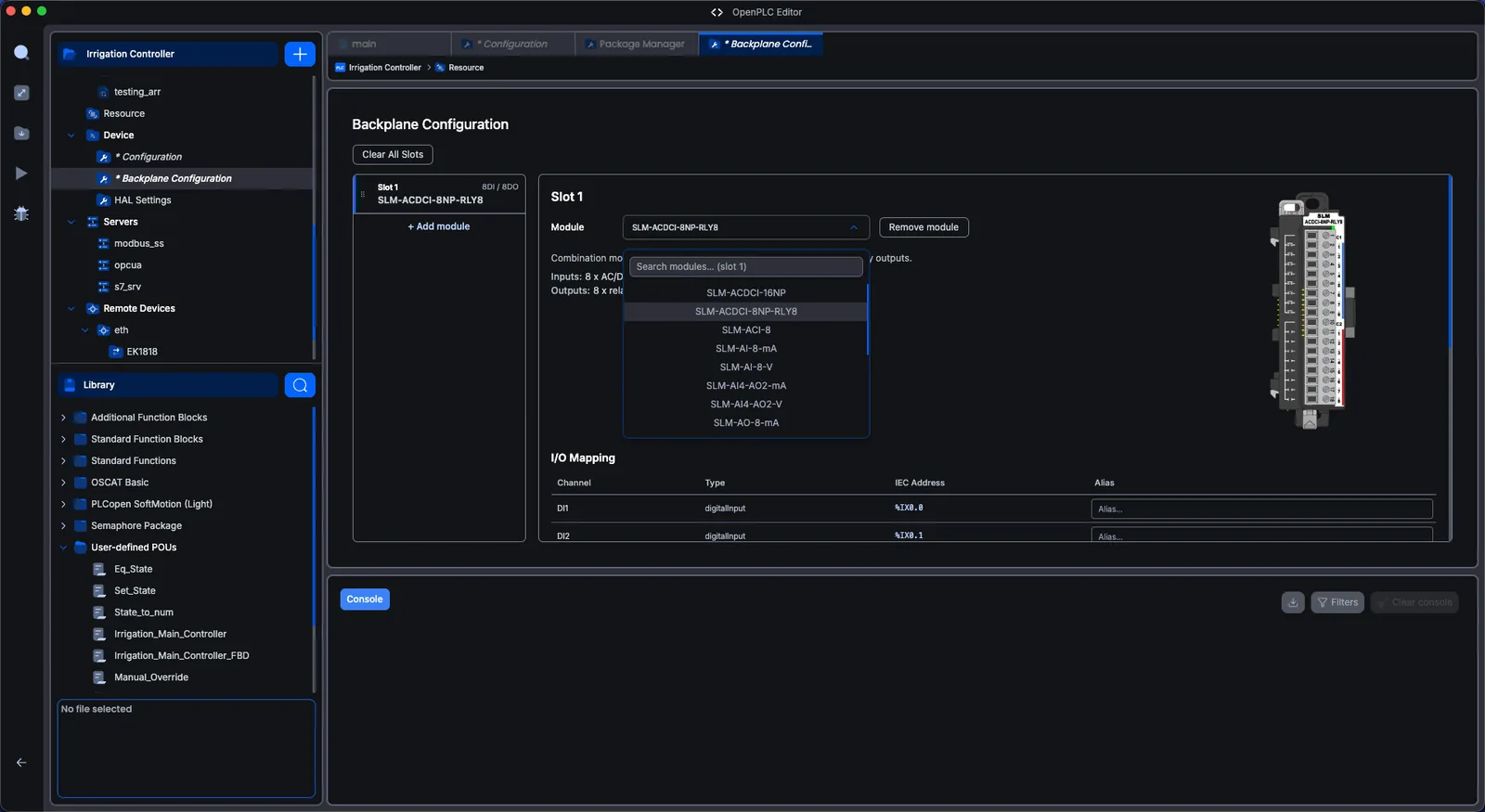Collapse User-defined POUs folder
This screenshot has height=812, width=1485.
pos(63,548)
